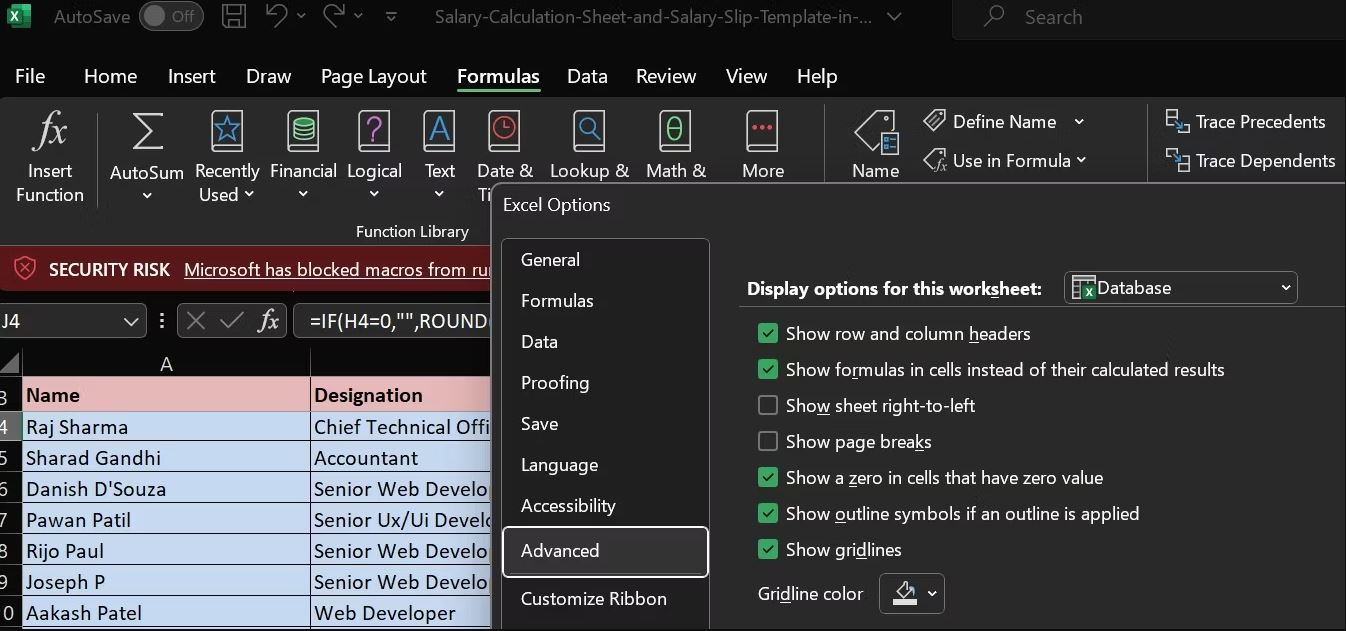Open the Gridline color dropdown arrow
The image size is (1346, 631).
pyautogui.click(x=932, y=594)
